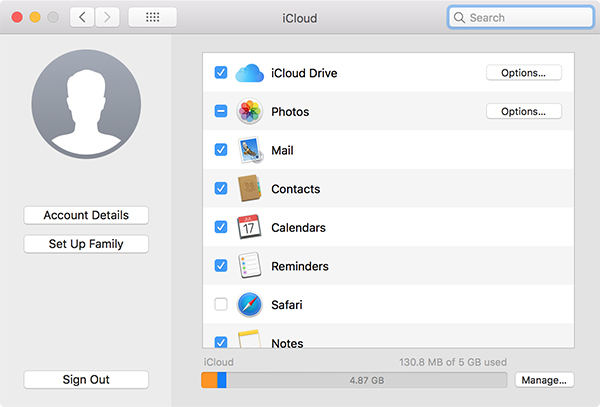Disable Contacts syncing checkbox
600x407 pixels.
click(x=221, y=188)
